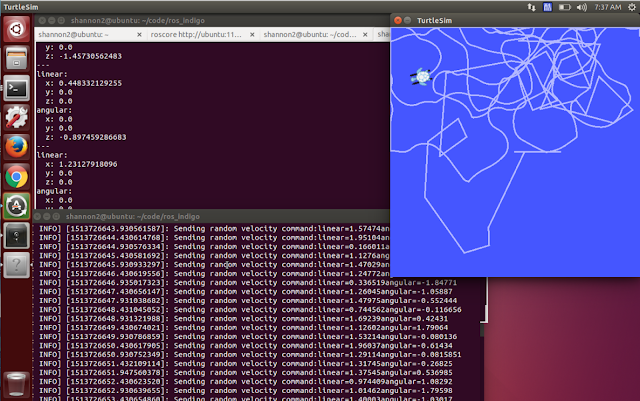Open the Software Updater launcher icon
Image resolution: width=640 pixels, height=401 pixels.
16,206
